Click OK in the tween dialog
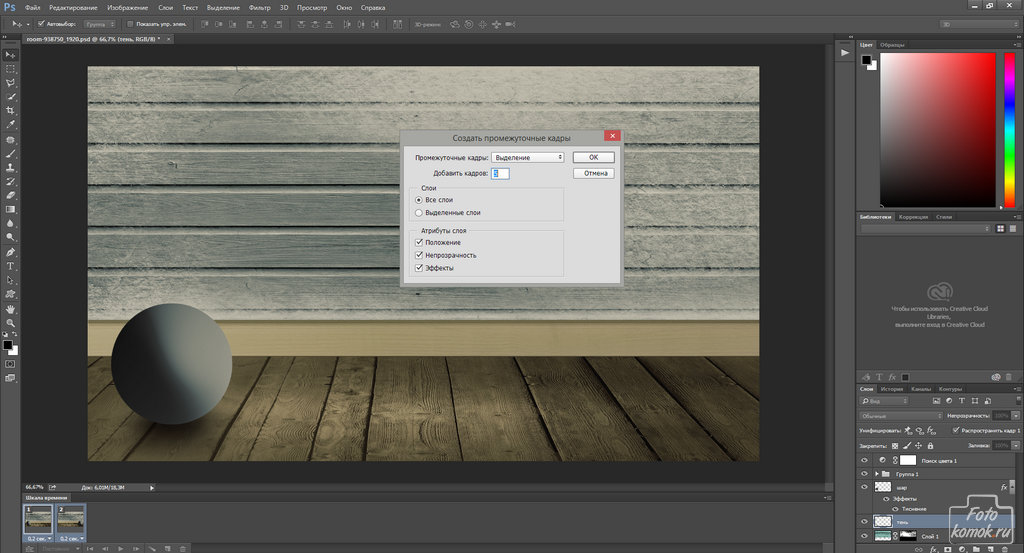This screenshot has width=1024, height=553. [593, 157]
